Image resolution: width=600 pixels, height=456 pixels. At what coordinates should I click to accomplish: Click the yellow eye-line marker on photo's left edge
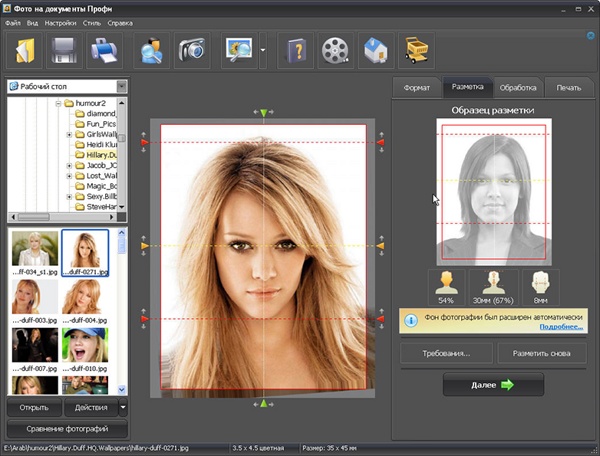coord(144,245)
